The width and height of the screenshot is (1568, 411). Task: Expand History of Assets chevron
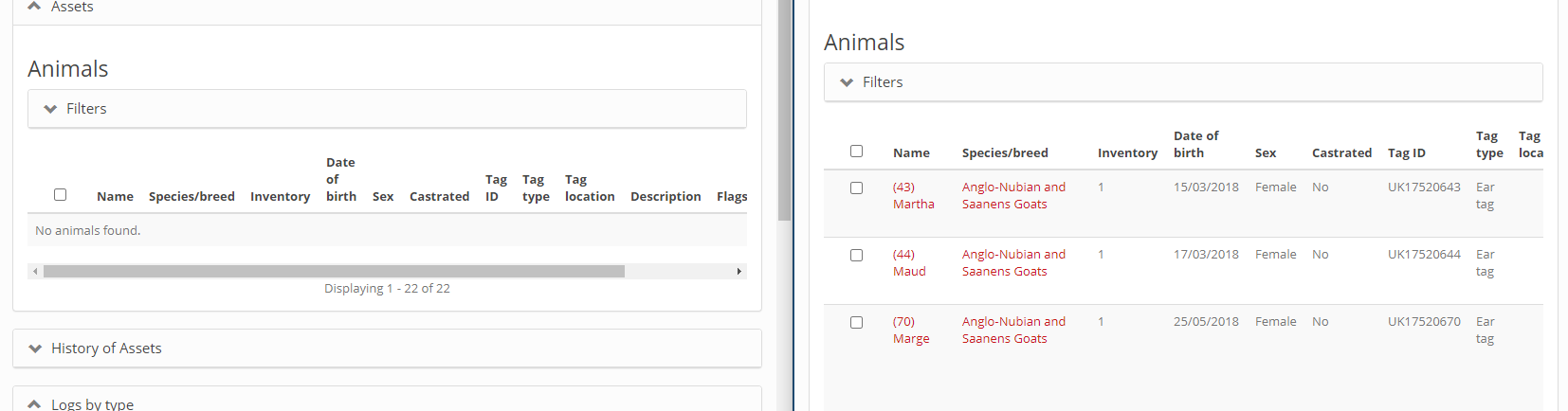click(36, 348)
